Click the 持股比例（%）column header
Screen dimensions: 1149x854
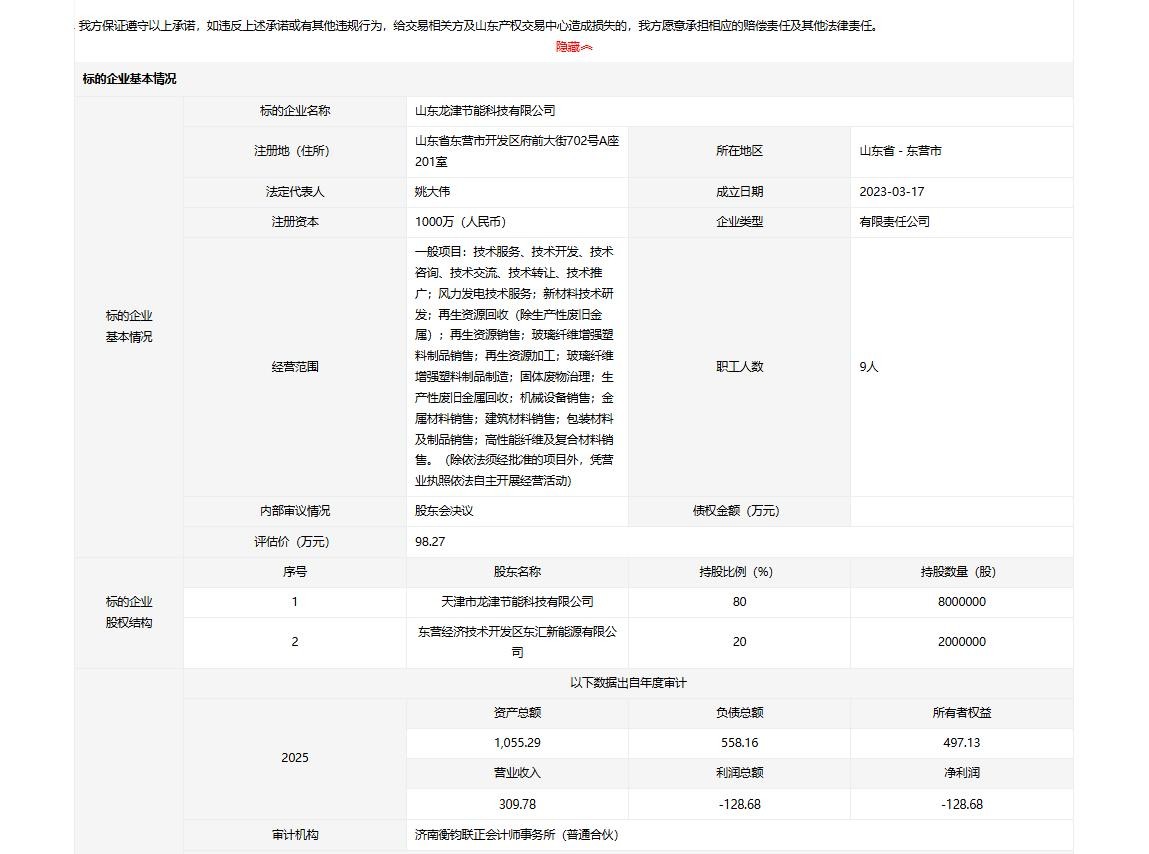coord(739,572)
